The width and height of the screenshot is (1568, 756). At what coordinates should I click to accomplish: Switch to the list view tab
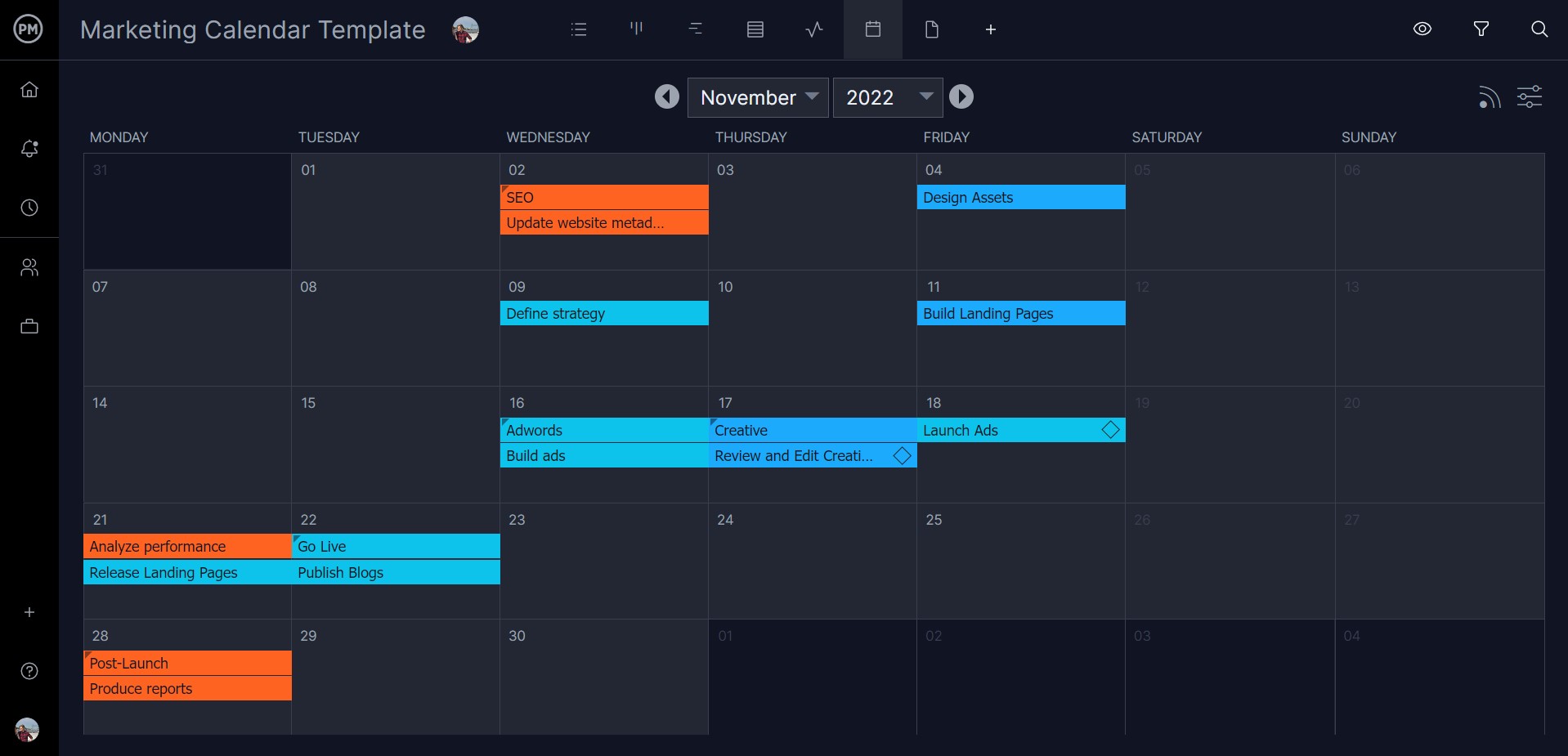pyautogui.click(x=579, y=29)
